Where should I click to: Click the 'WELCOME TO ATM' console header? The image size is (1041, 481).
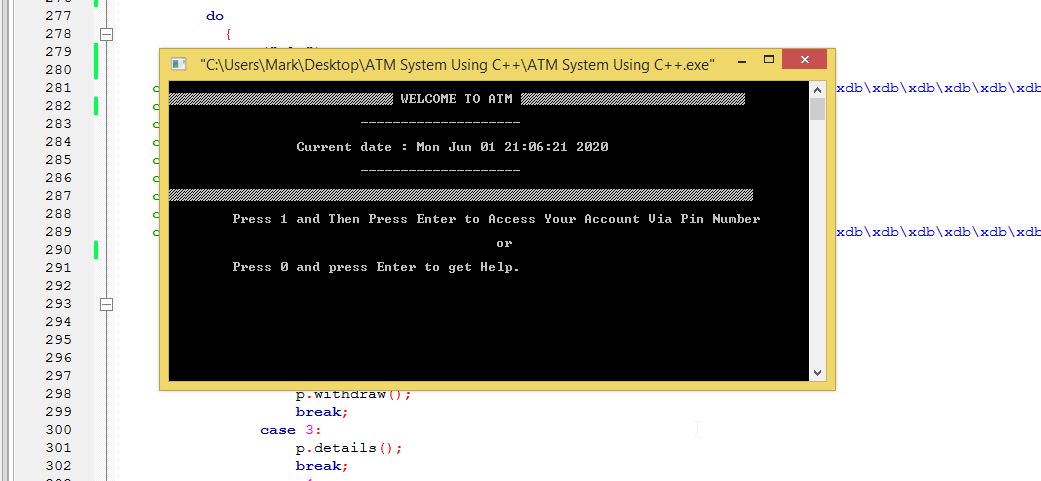[457, 99]
